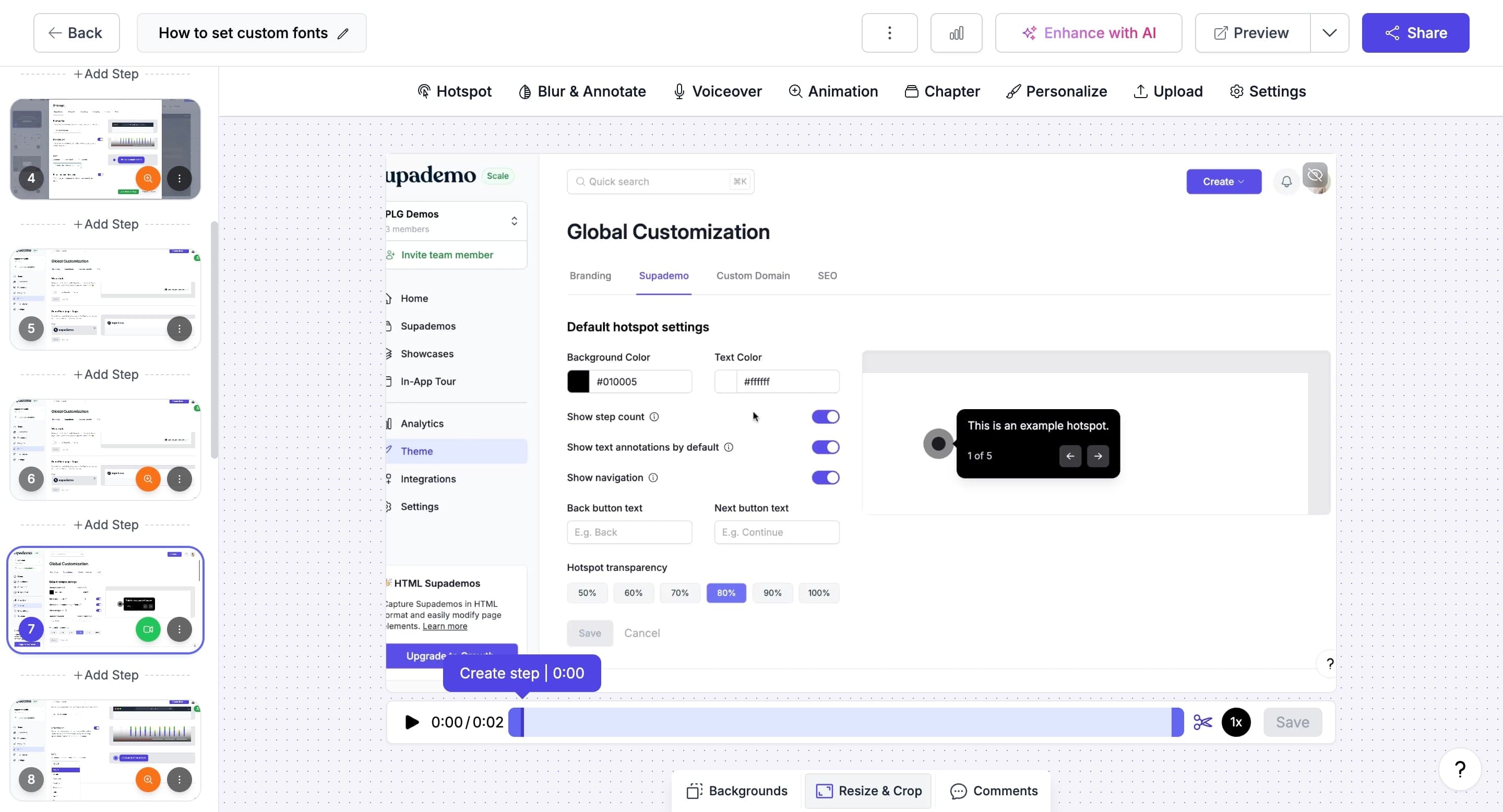Open the Animation tool
This screenshot has width=1503, height=812.
833,91
